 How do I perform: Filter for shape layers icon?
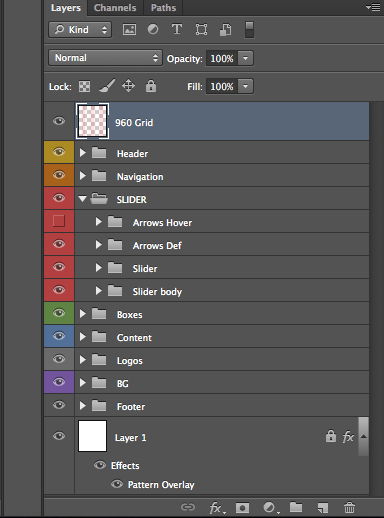pos(201,30)
